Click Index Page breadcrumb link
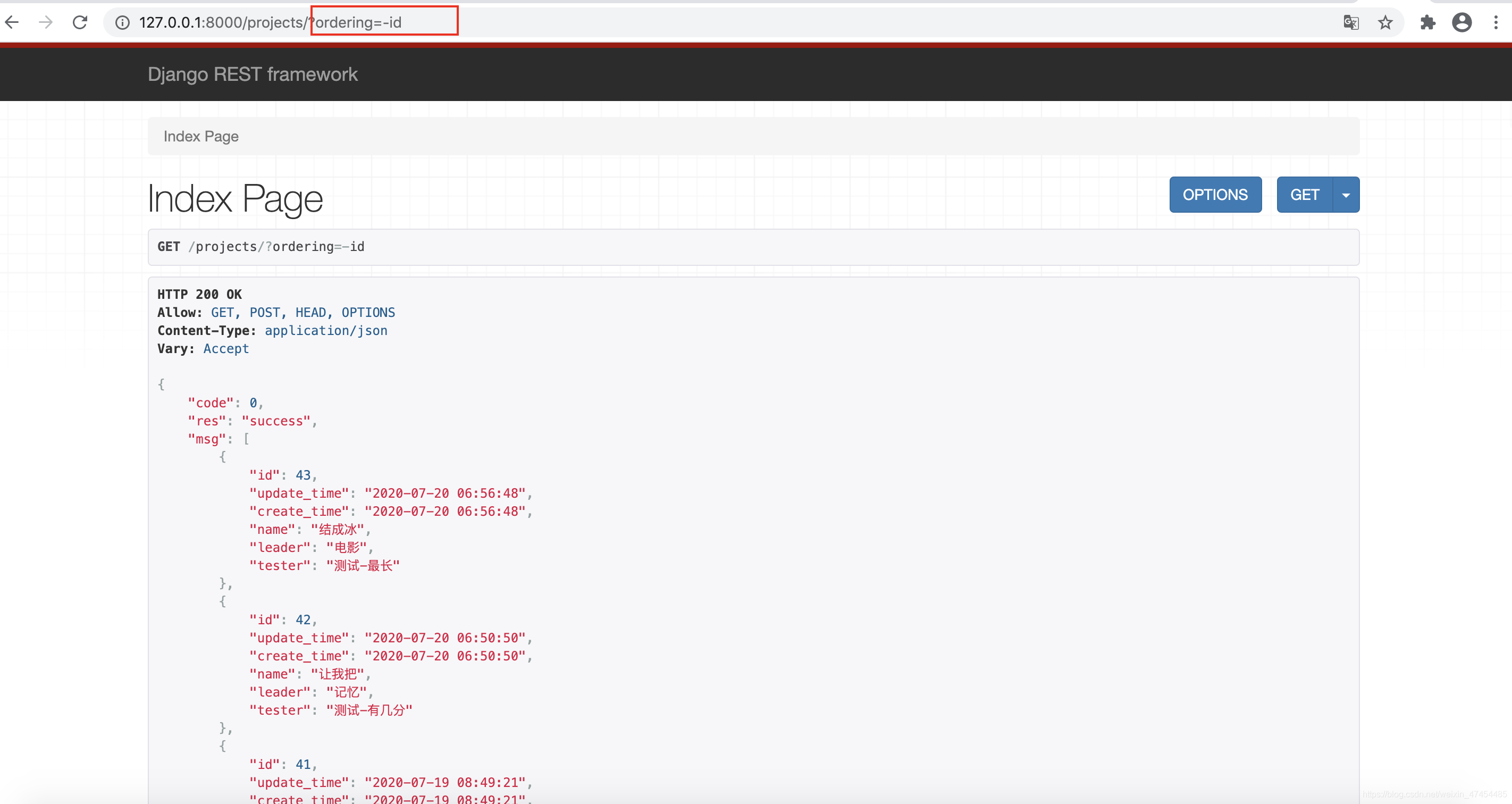Screen dimensions: 1512x804 [x=201, y=136]
